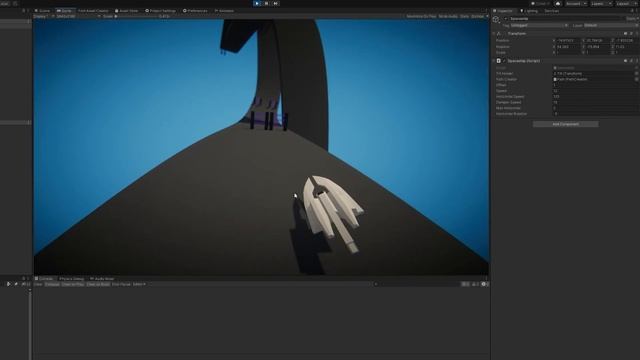The width and height of the screenshot is (640, 360).
Task: Open the Layer dropdown in Inspector
Action: pyautogui.click(x=611, y=25)
